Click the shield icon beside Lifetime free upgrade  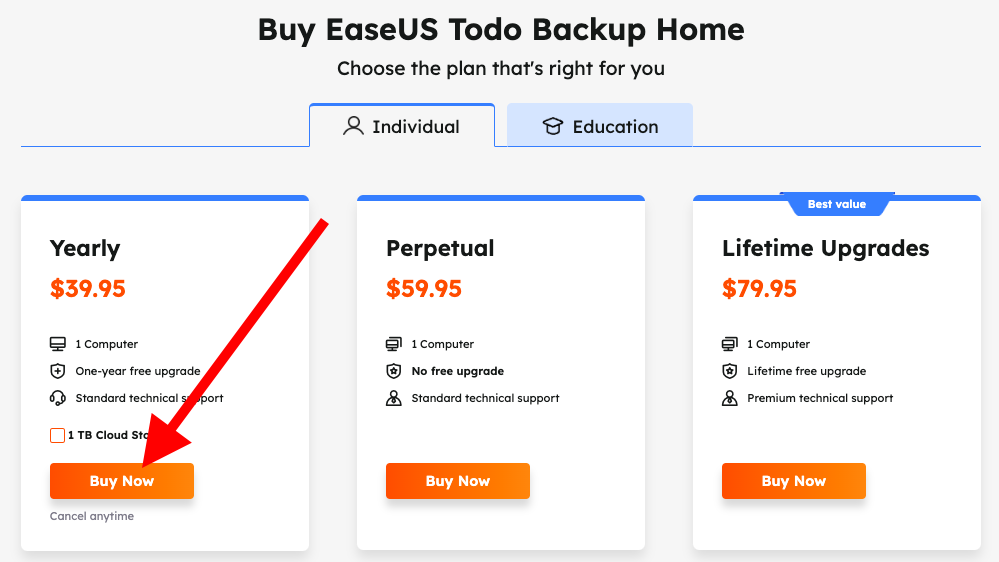730,371
